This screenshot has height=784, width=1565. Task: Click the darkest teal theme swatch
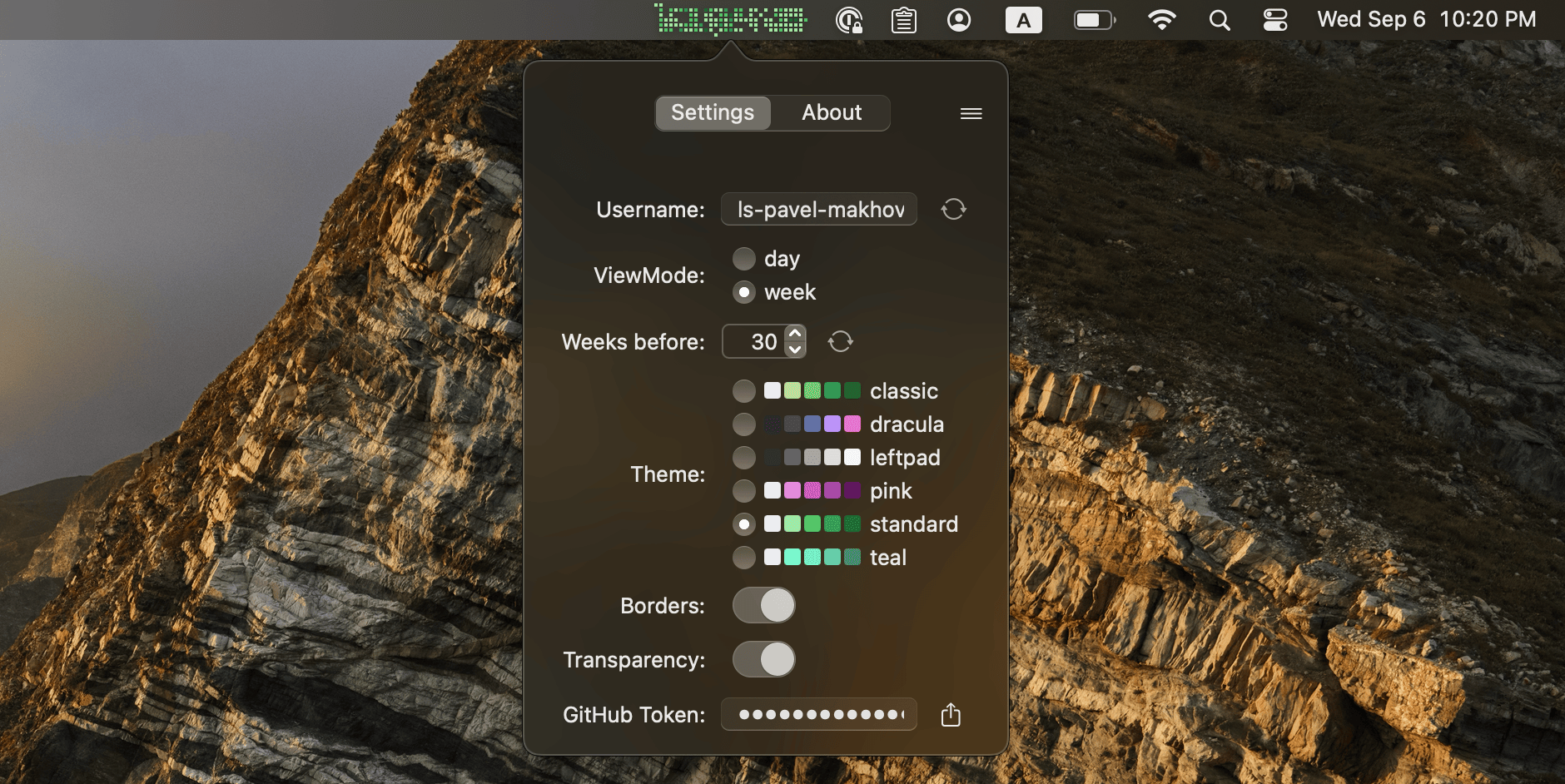tap(852, 558)
